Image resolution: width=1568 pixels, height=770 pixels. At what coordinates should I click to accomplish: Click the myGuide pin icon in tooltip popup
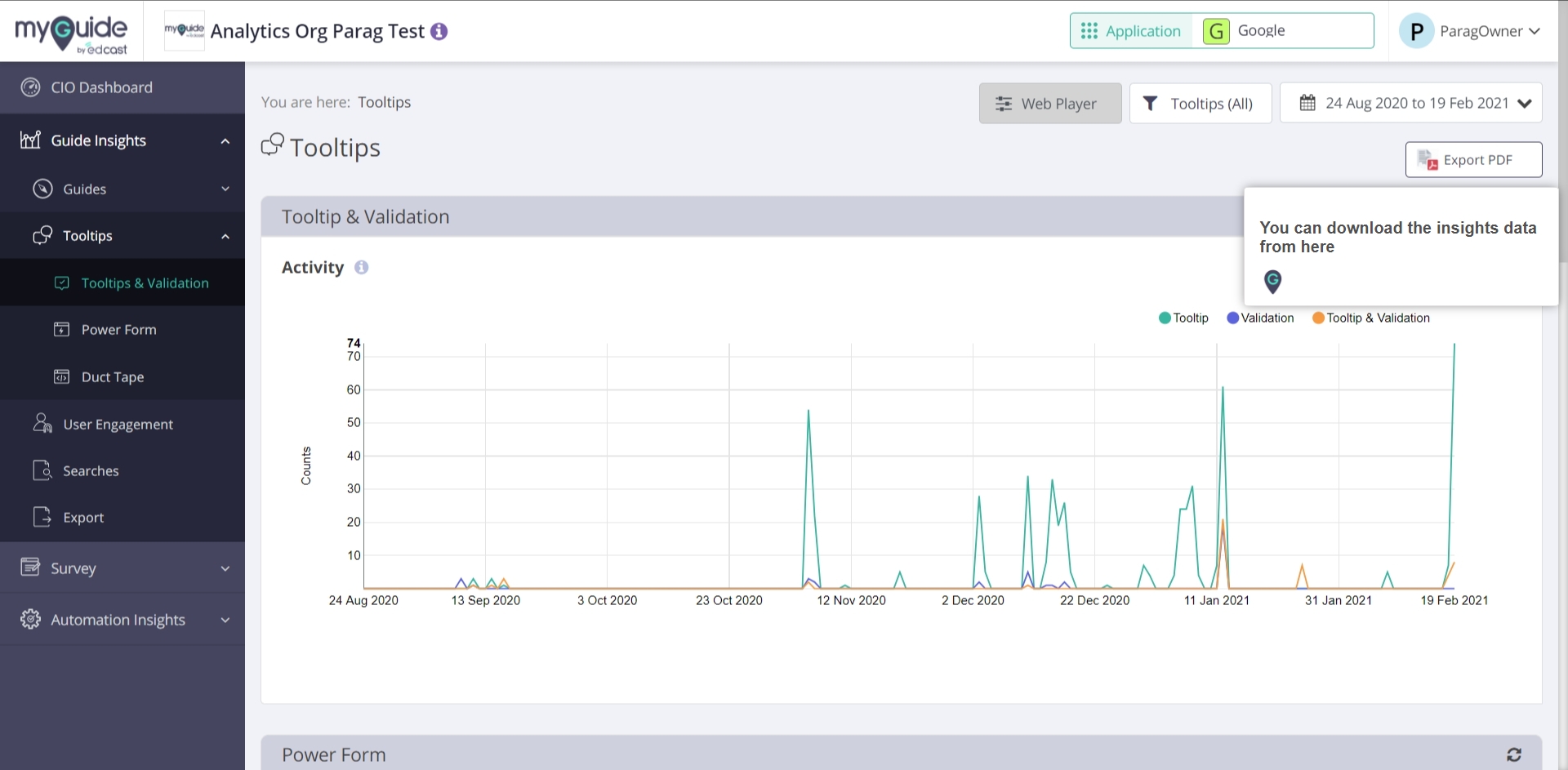(x=1272, y=282)
